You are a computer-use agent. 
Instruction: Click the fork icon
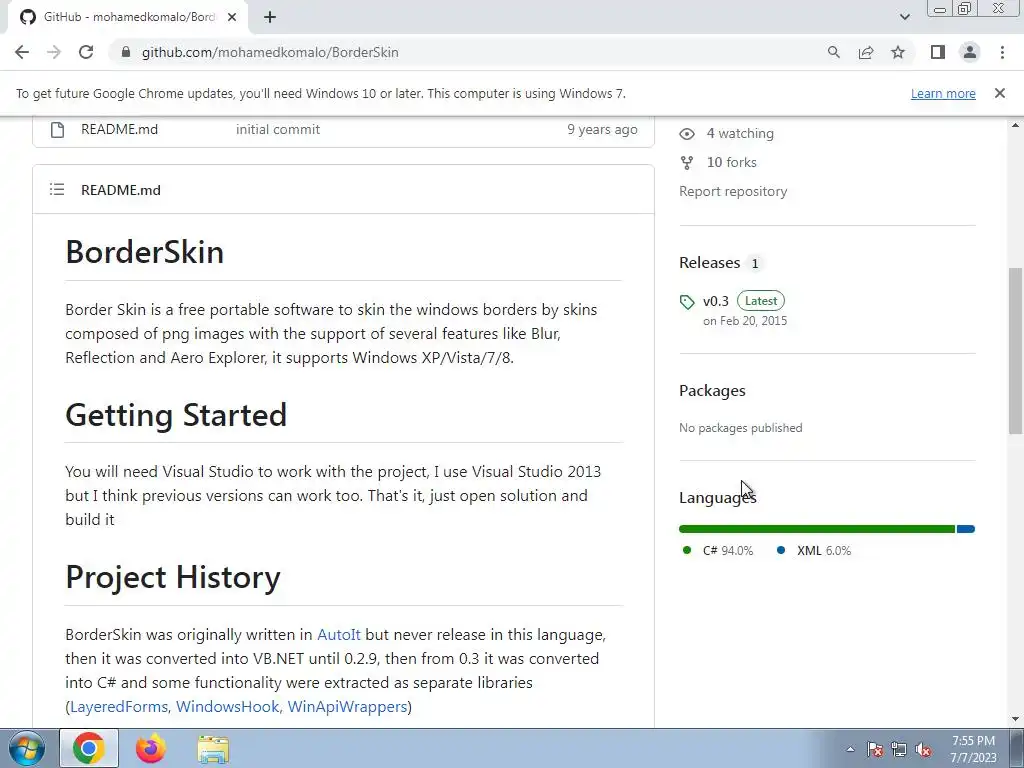pyautogui.click(x=686, y=163)
